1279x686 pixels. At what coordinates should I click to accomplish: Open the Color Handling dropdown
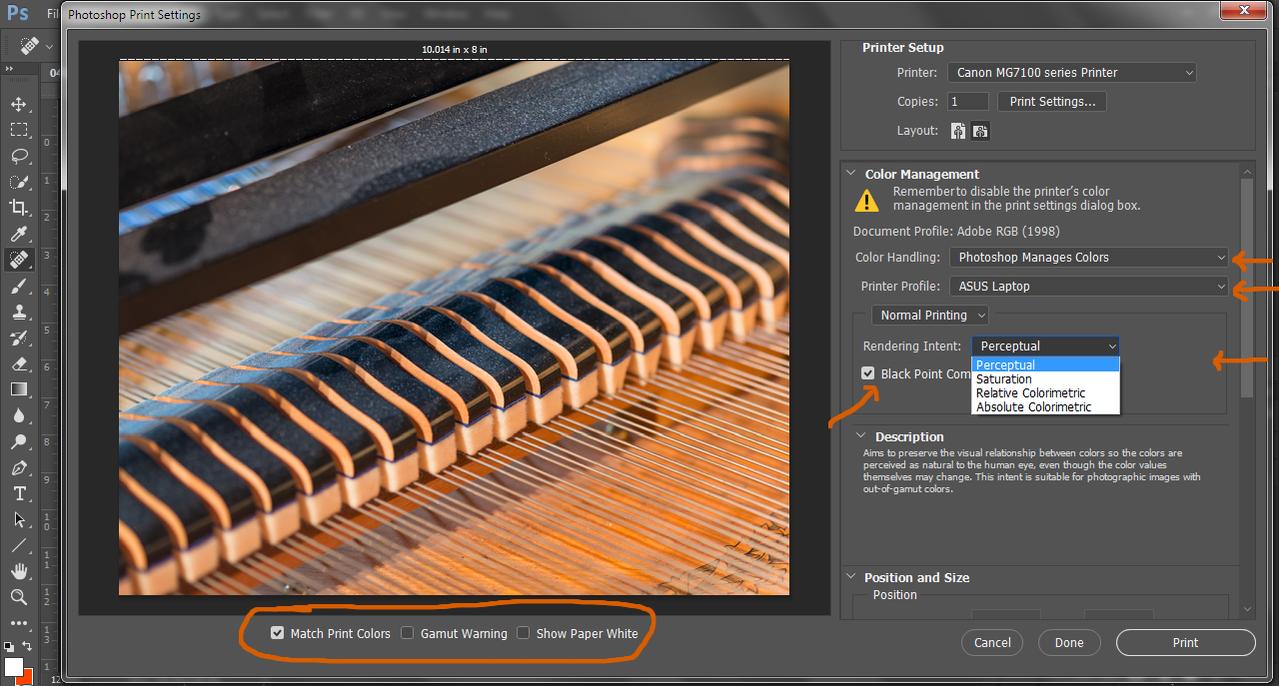tap(1089, 257)
